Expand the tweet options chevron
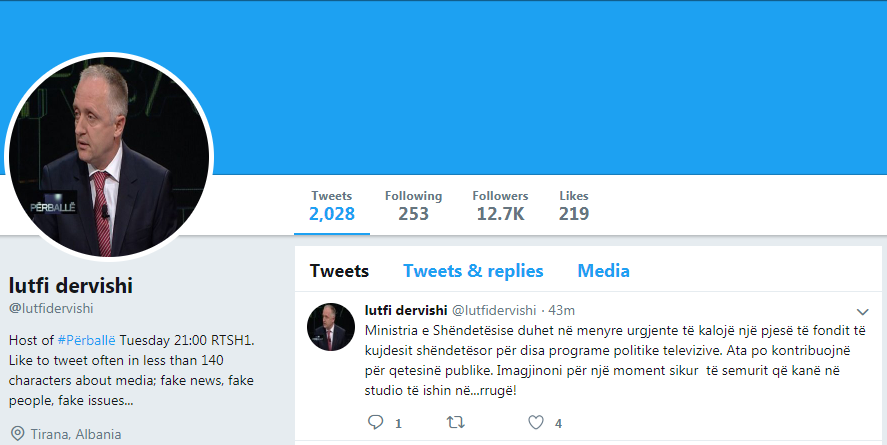Screen dimensions: 887x445 point(863,311)
